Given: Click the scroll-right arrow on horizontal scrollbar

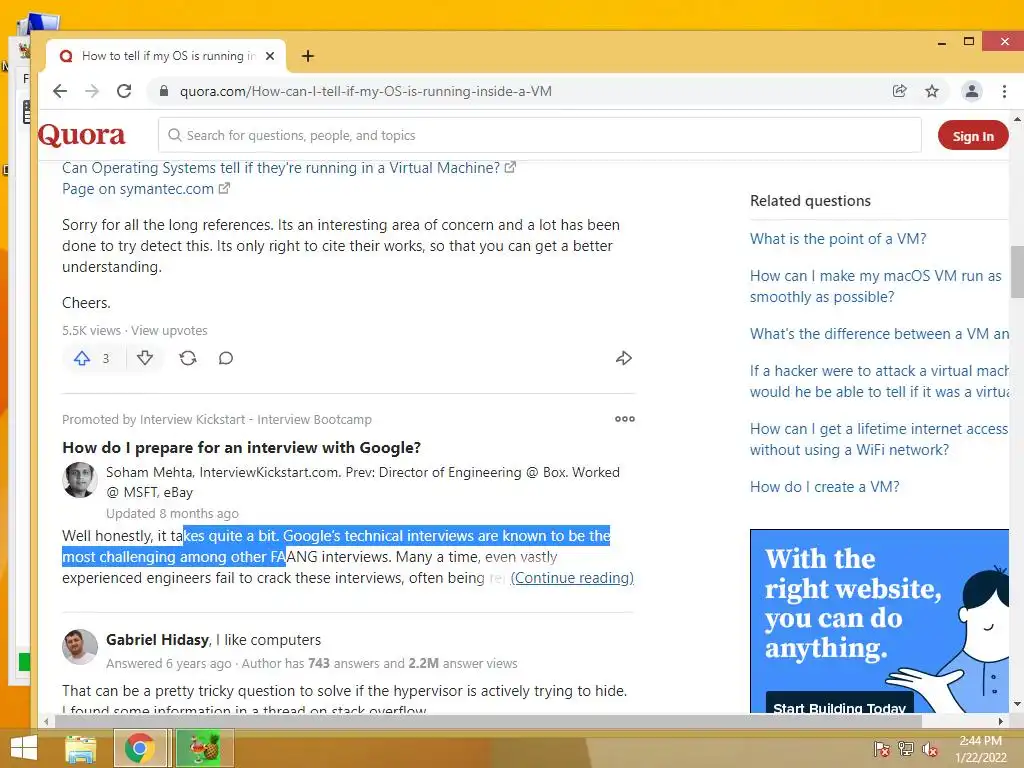Looking at the screenshot, I should point(1000,722).
